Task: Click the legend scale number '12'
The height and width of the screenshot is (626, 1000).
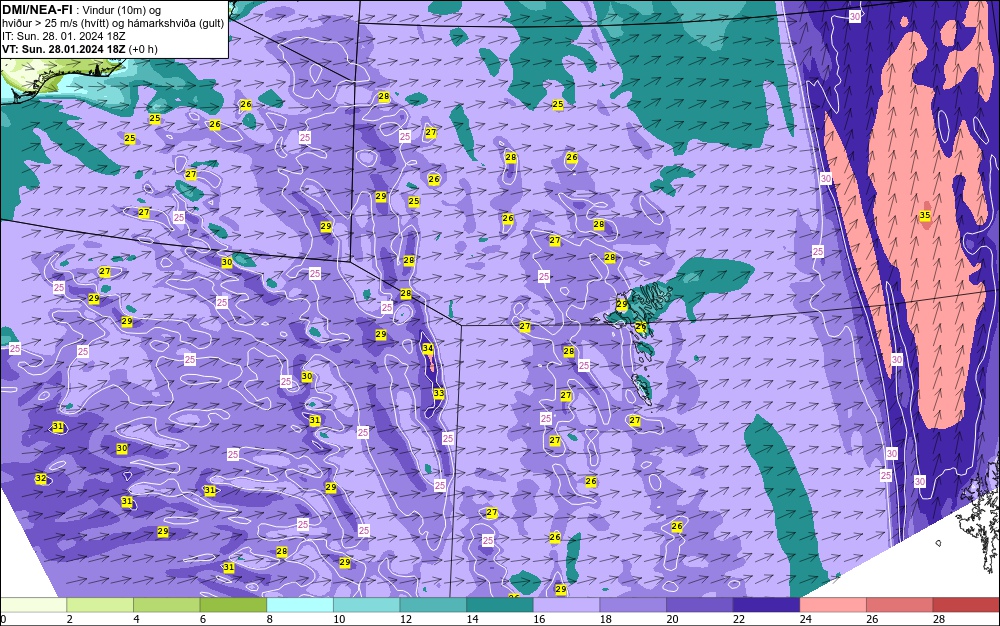Action: tap(406, 619)
